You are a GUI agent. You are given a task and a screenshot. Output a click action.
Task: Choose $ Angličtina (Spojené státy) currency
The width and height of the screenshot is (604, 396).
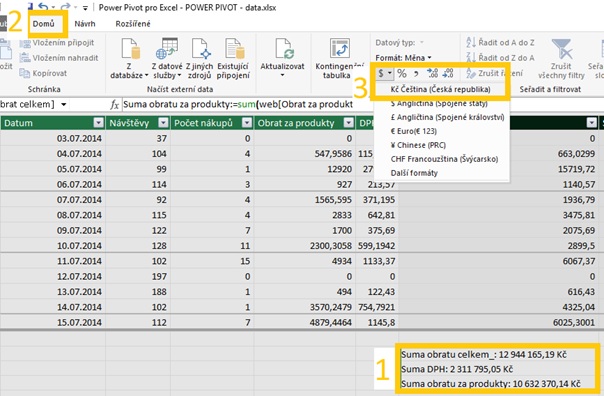439,103
